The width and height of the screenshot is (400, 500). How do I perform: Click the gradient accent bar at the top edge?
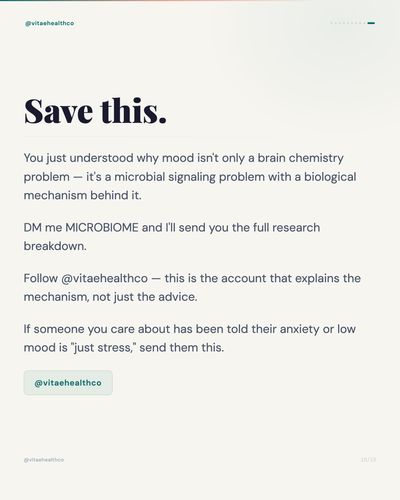click(x=200, y=1)
